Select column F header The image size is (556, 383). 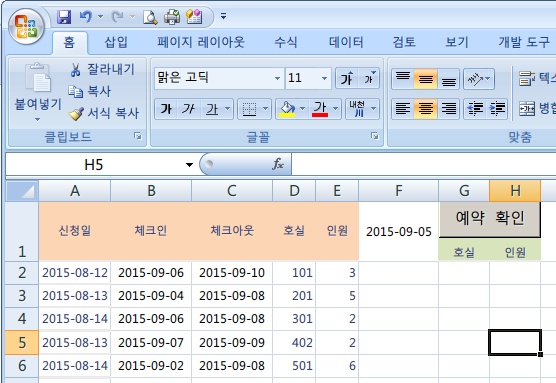point(399,191)
